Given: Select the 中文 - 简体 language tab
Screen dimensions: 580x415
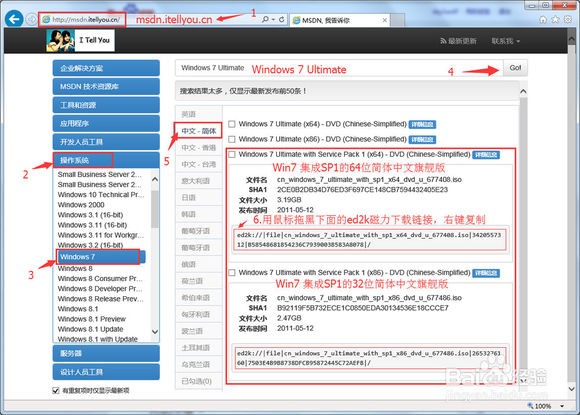Looking at the screenshot, I should [x=198, y=131].
